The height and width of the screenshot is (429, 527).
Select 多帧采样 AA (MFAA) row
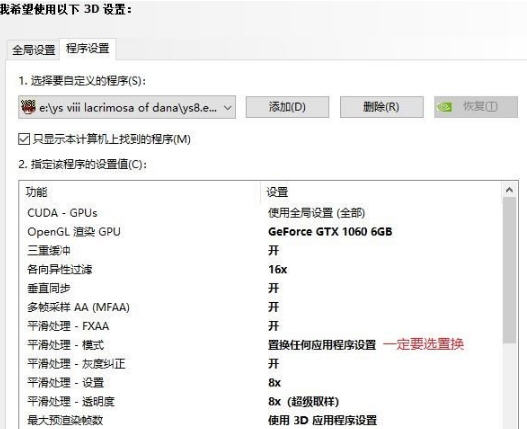(260, 307)
